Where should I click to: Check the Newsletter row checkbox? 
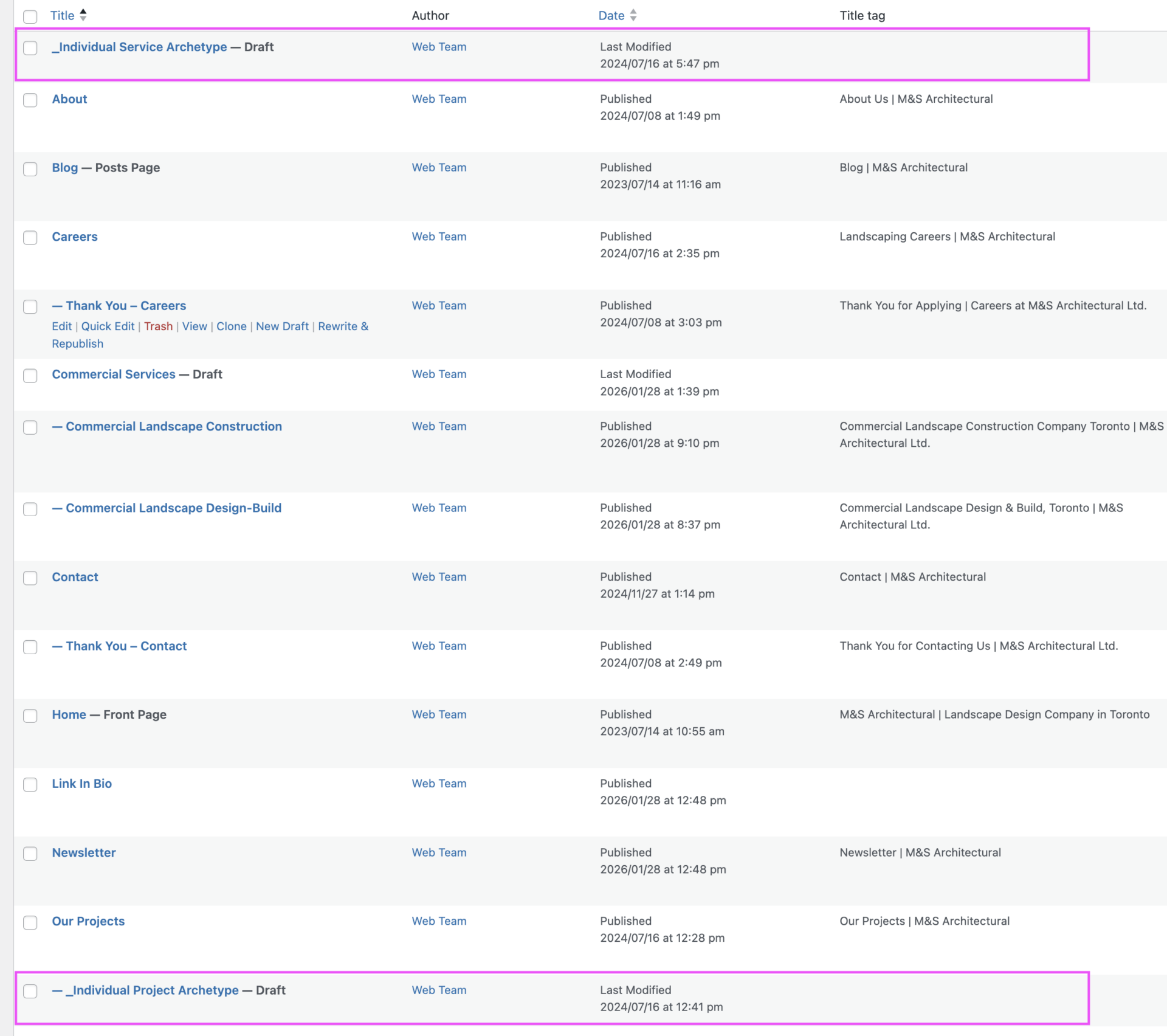click(x=30, y=854)
